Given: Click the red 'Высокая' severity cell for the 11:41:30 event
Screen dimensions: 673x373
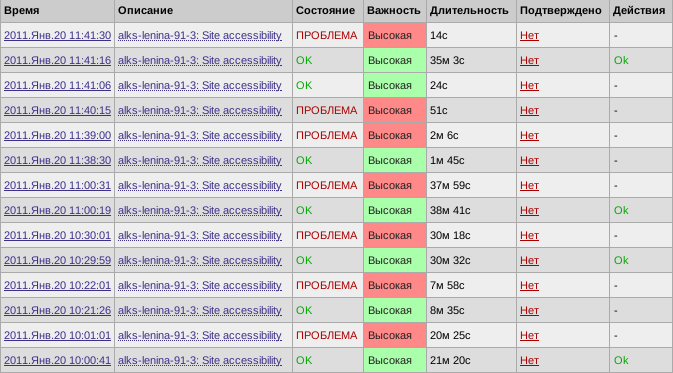Looking at the screenshot, I should (395, 36).
